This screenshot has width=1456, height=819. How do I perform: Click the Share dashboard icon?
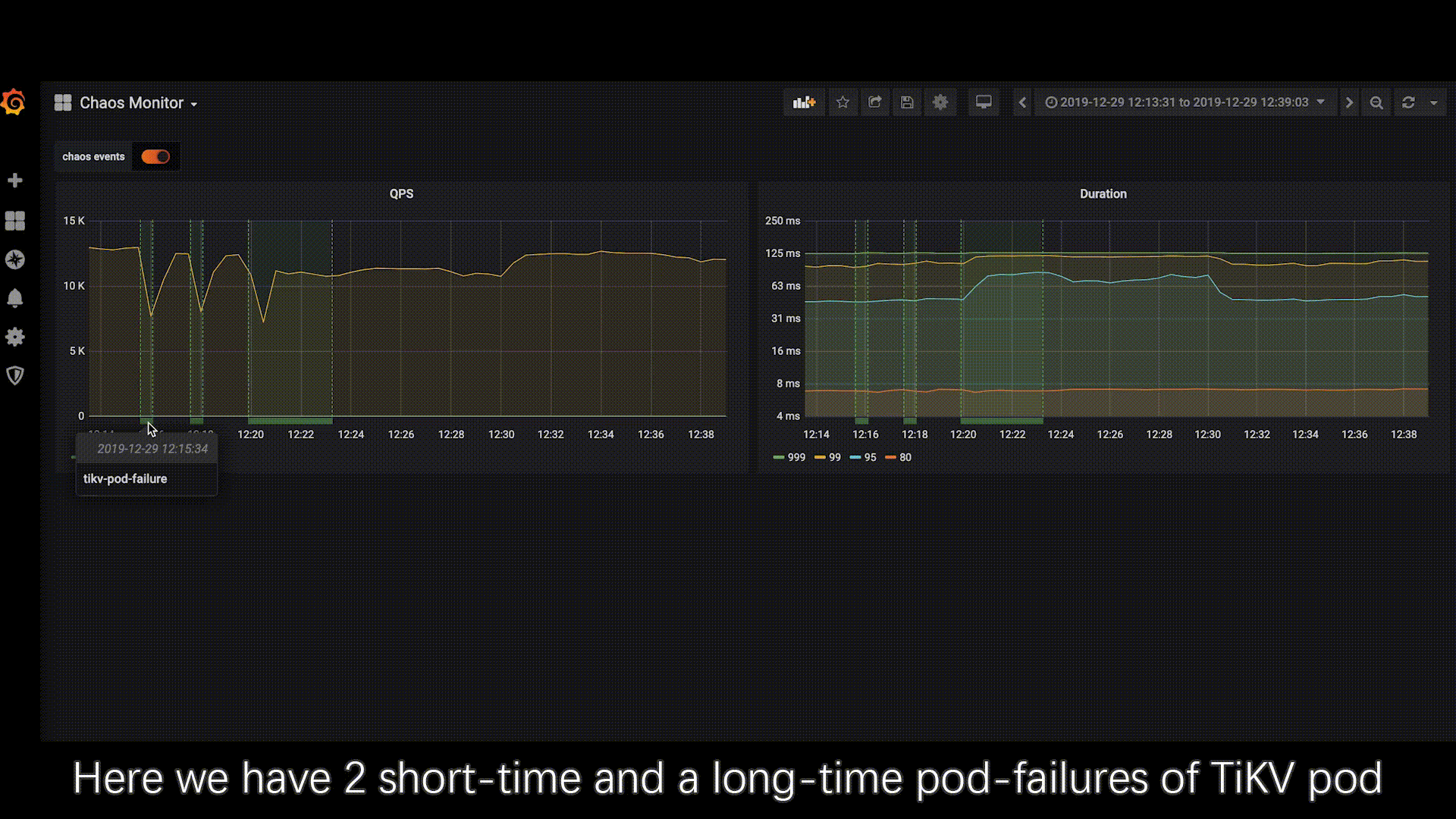coord(874,102)
